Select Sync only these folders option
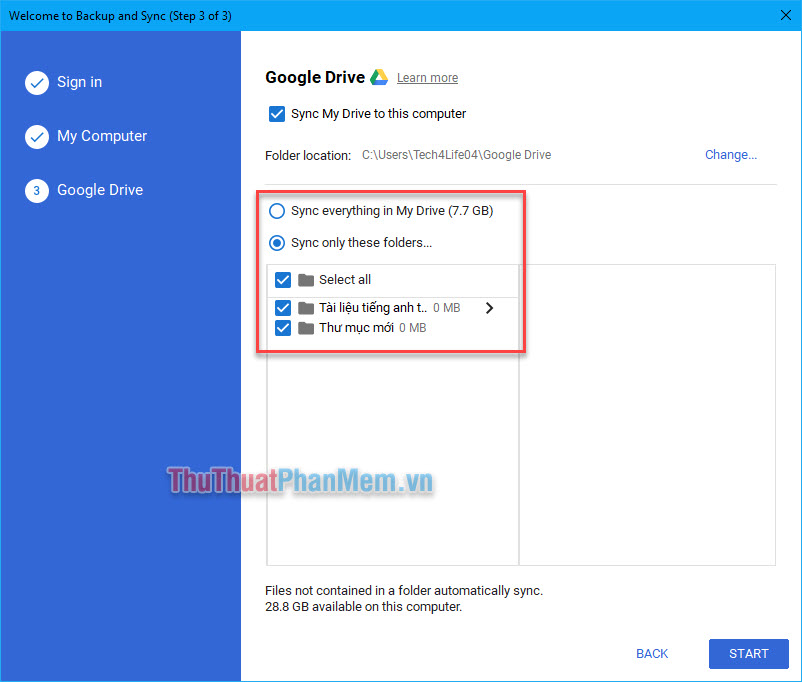The image size is (802, 682). coord(276,242)
